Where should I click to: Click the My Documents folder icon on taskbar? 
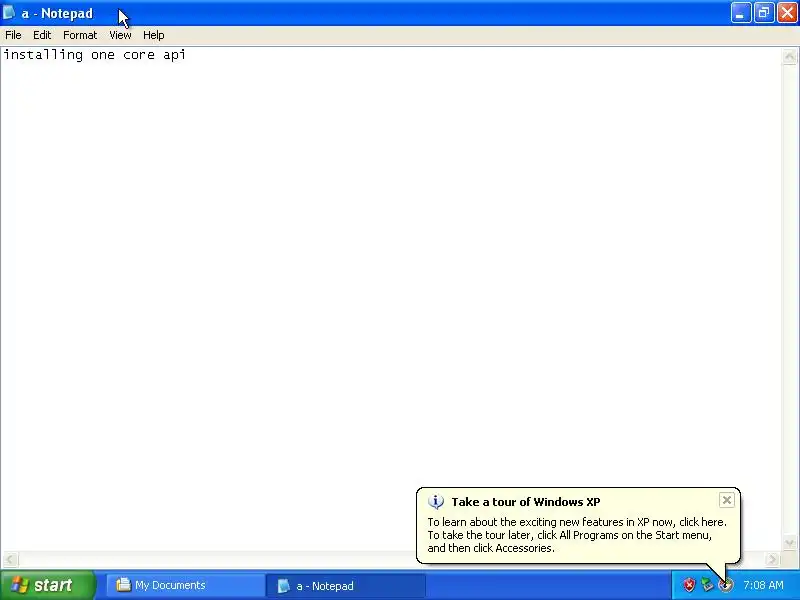123,585
